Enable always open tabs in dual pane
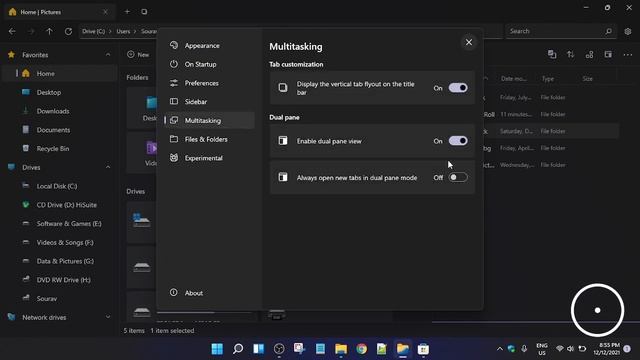This screenshot has height=360, width=640. tap(458, 177)
